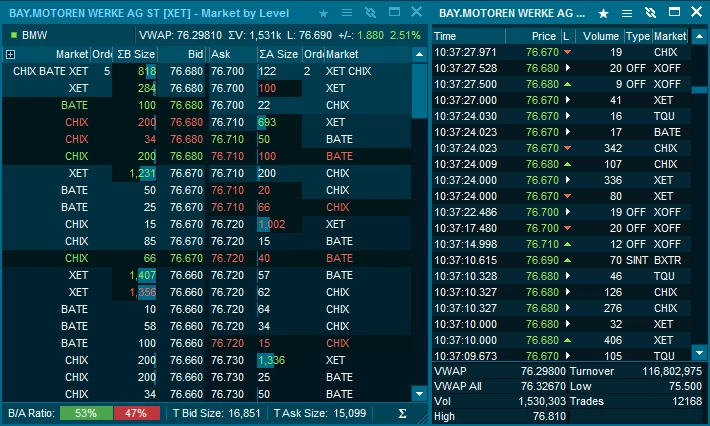Image resolution: width=710 pixels, height=426 pixels.
Task: Click the 2.51% change value in header
Action: pyautogui.click(x=405, y=35)
